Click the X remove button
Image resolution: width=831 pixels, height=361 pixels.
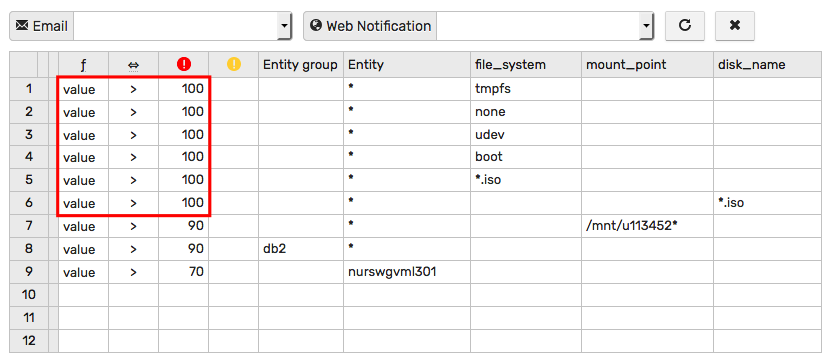point(735,25)
